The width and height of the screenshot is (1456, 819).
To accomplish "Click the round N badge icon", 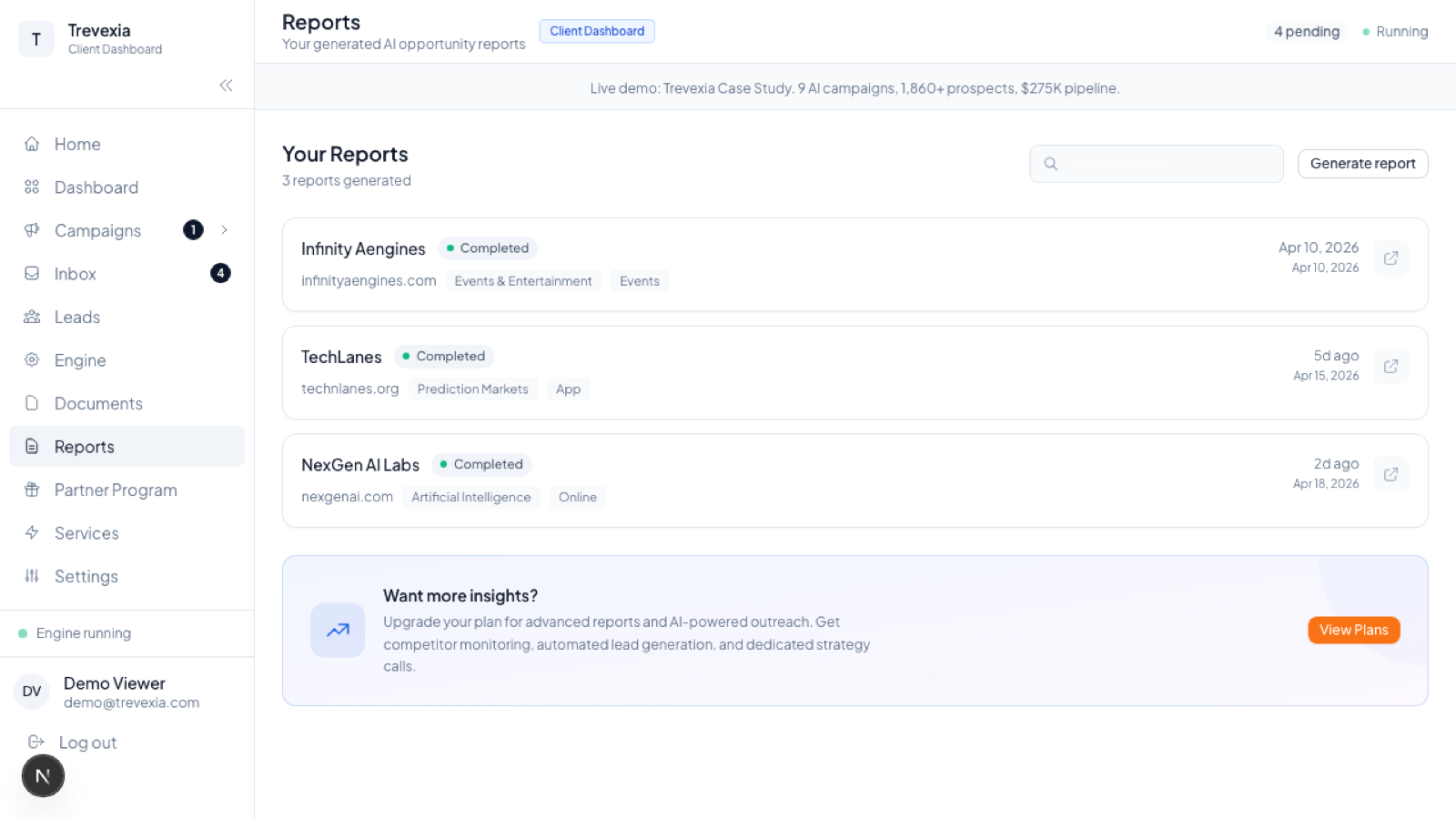I will pos(43,776).
